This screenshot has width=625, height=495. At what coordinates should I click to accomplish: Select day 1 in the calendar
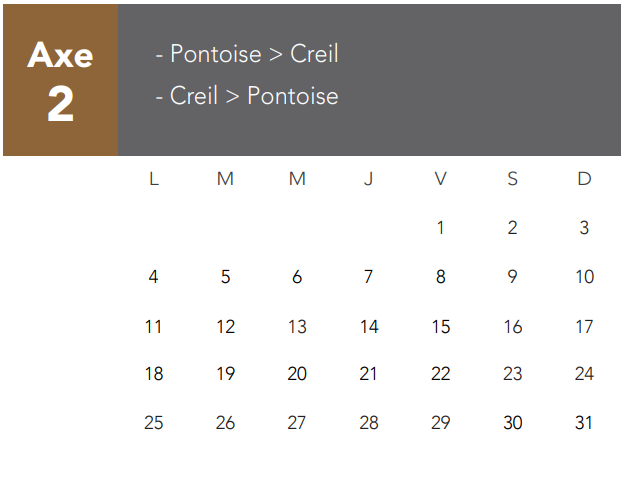click(x=440, y=228)
